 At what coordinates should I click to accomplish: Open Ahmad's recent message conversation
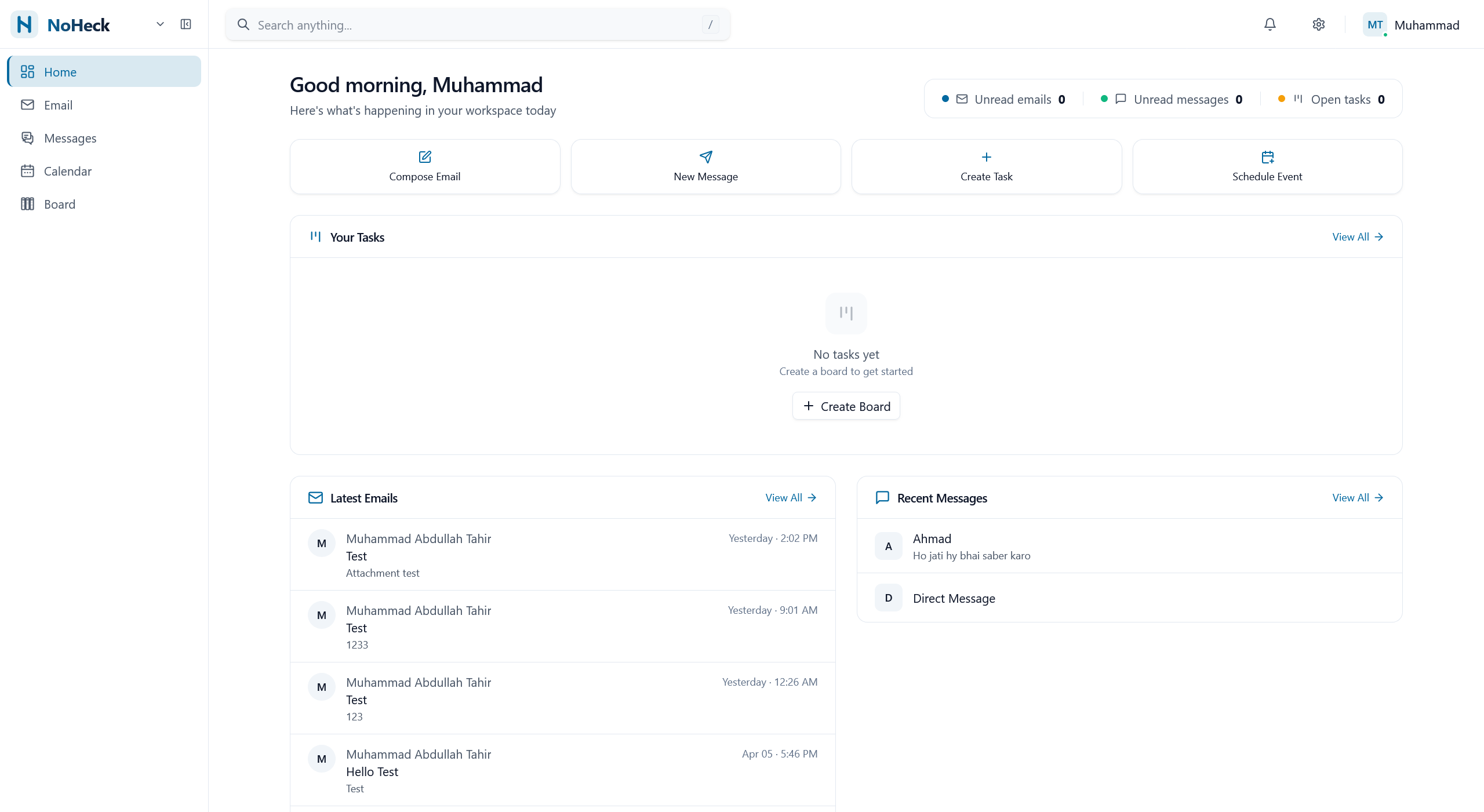tap(1128, 546)
